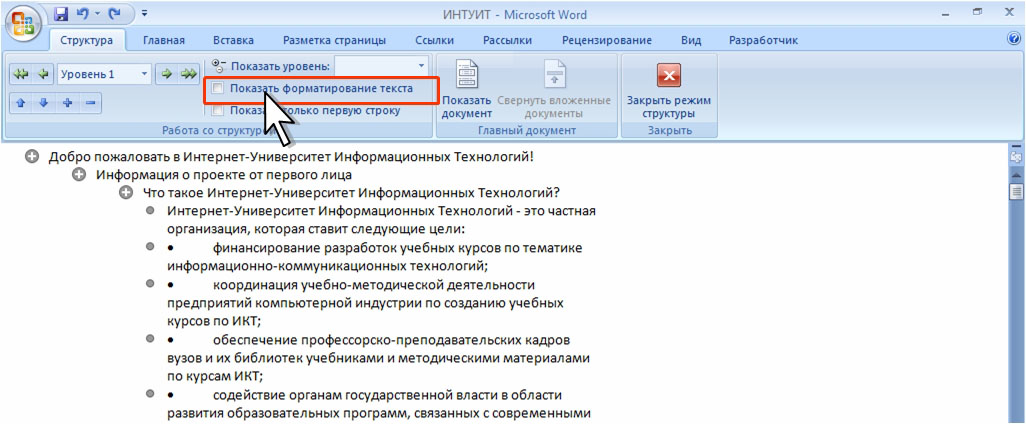Select outline bullet of 'обеспечение профессорско-преподавательских' paragraph
Image resolution: width=1026 pixels, height=424 pixels.
[x=150, y=339]
